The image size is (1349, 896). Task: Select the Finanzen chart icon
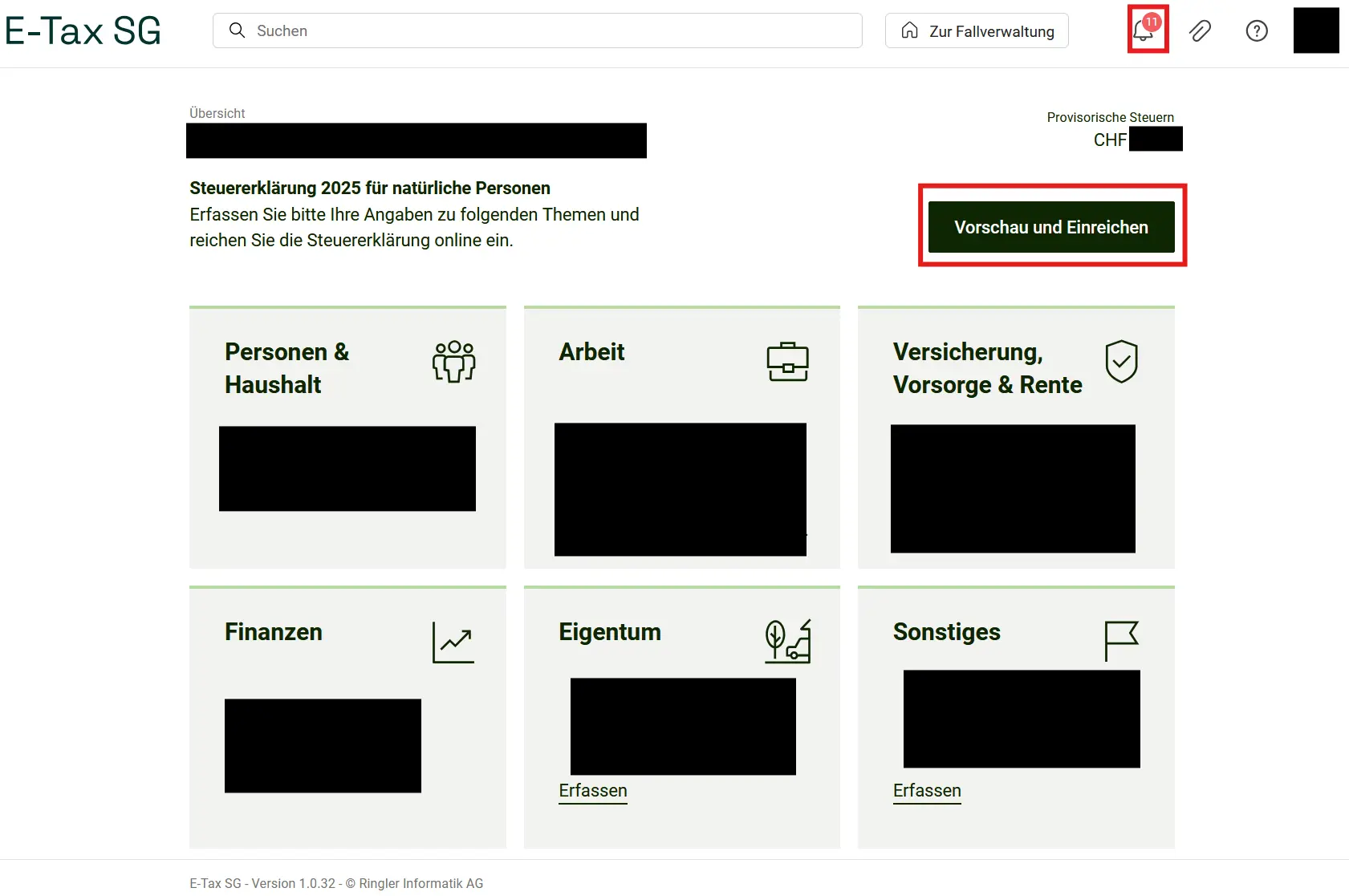[x=453, y=642]
